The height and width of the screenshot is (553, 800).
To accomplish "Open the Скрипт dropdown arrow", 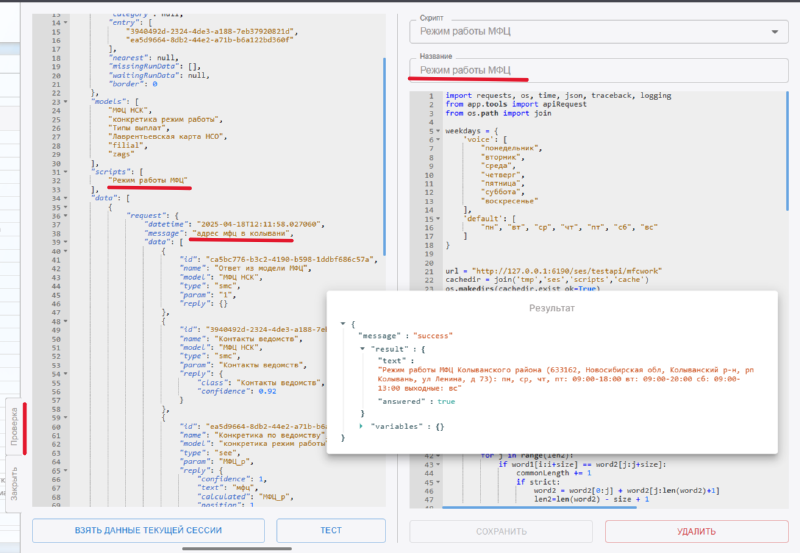I will (x=776, y=32).
